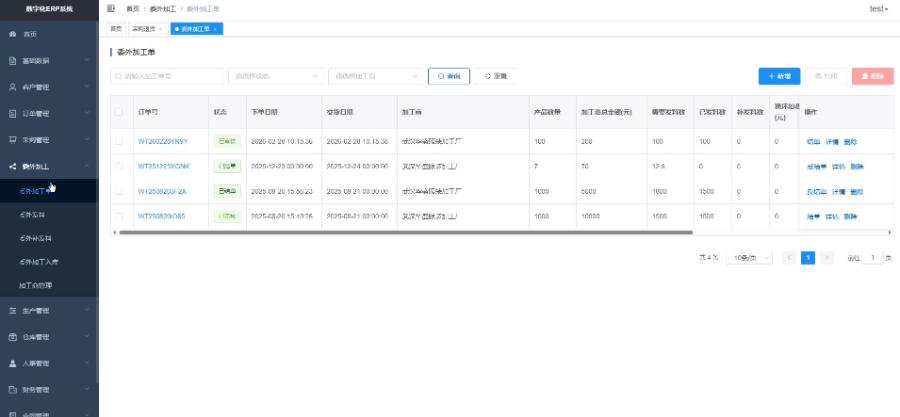Open the 加工商 processor dropdown filter
Screen dimensions: 900x417
point(375,76)
